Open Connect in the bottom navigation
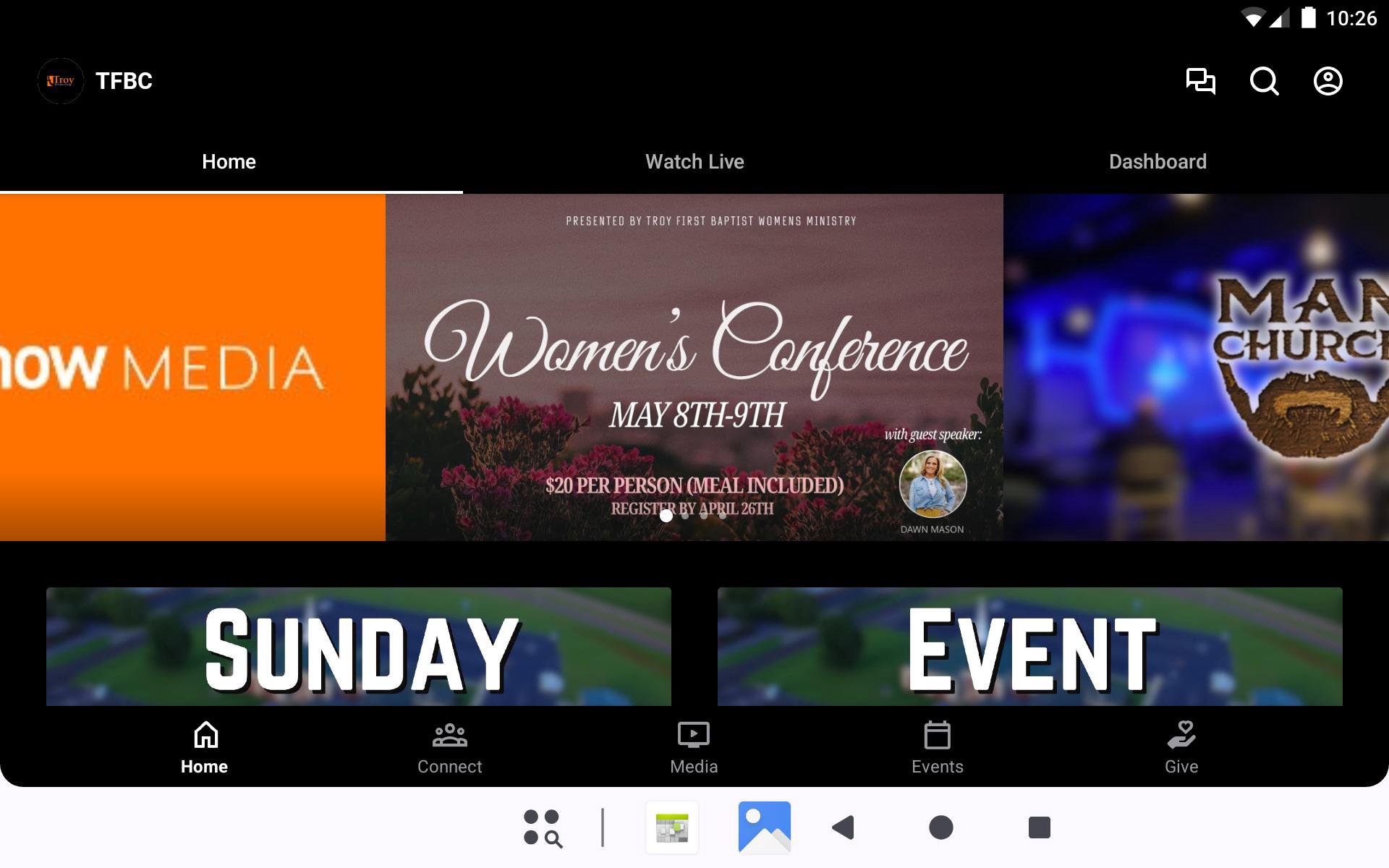The width and height of the screenshot is (1389, 868). [449, 748]
